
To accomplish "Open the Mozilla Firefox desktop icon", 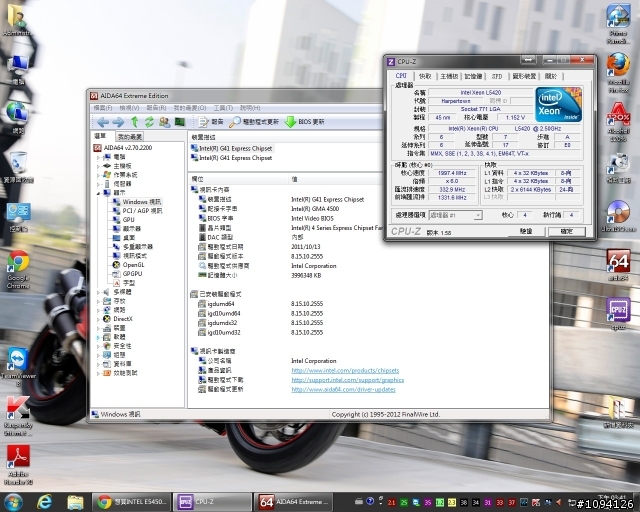I will tap(618, 73).
